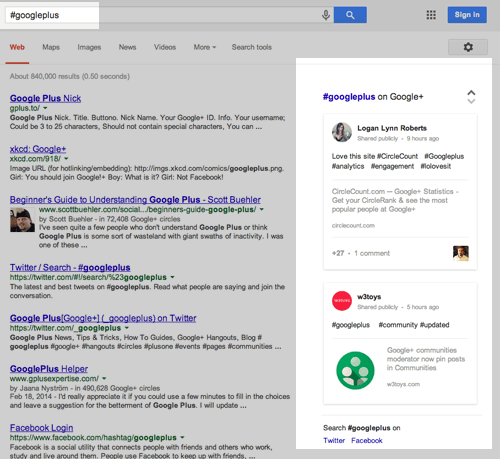Open Google Plus (_googleplus) on Twitter result
500x459 pixels.
(x=103, y=318)
